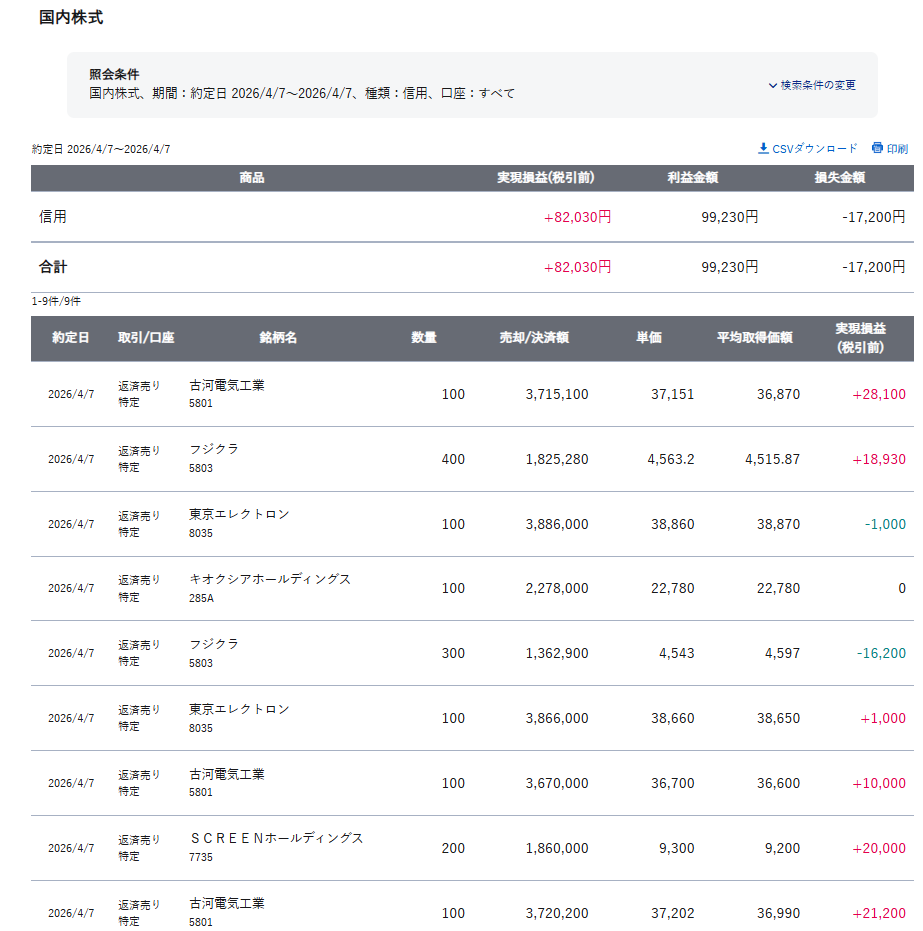Viewport: 923px width, 931px height.
Task: Click the 銘柄名 column header
Action: (x=278, y=338)
